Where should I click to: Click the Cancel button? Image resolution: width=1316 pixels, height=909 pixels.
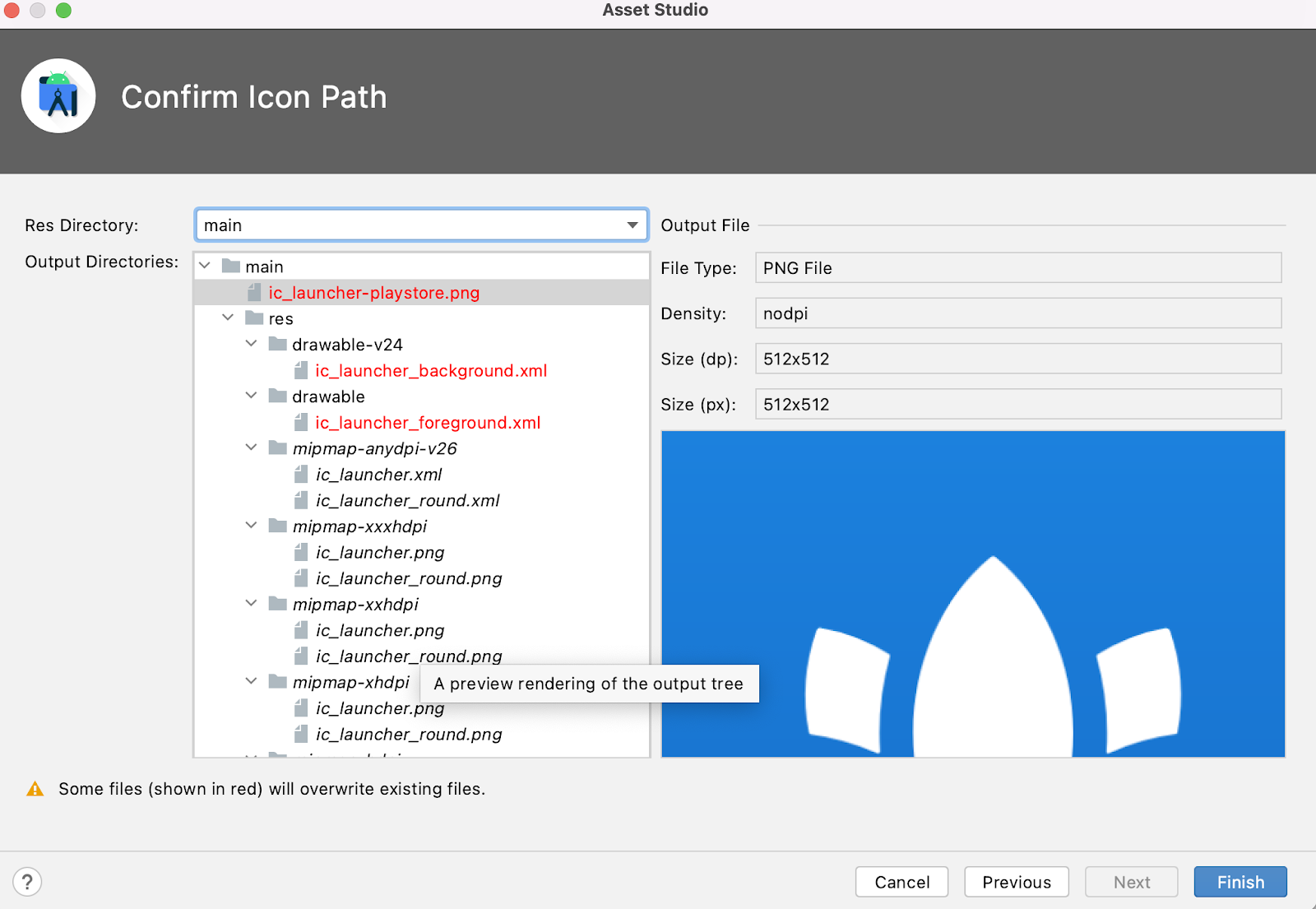click(x=901, y=882)
